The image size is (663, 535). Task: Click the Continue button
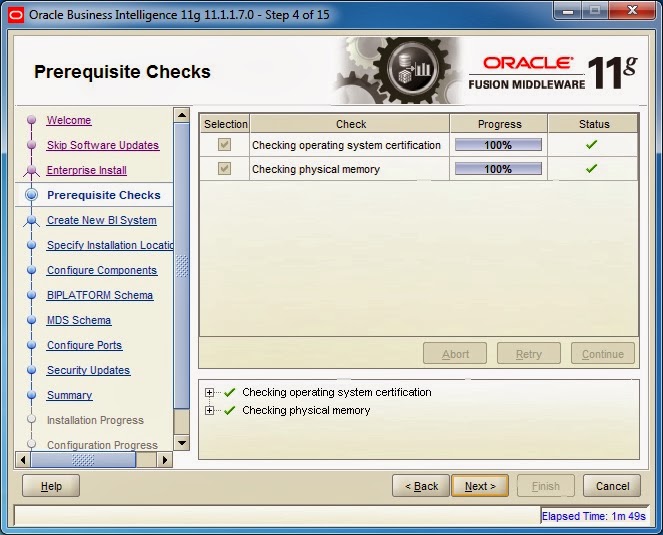tap(603, 354)
